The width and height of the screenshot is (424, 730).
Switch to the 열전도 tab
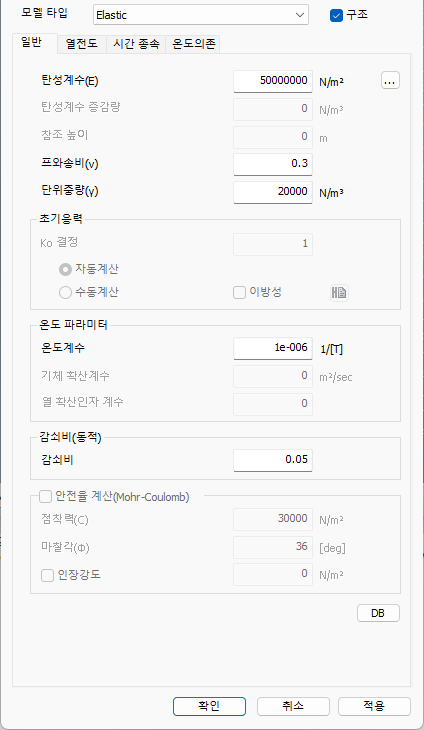82,44
